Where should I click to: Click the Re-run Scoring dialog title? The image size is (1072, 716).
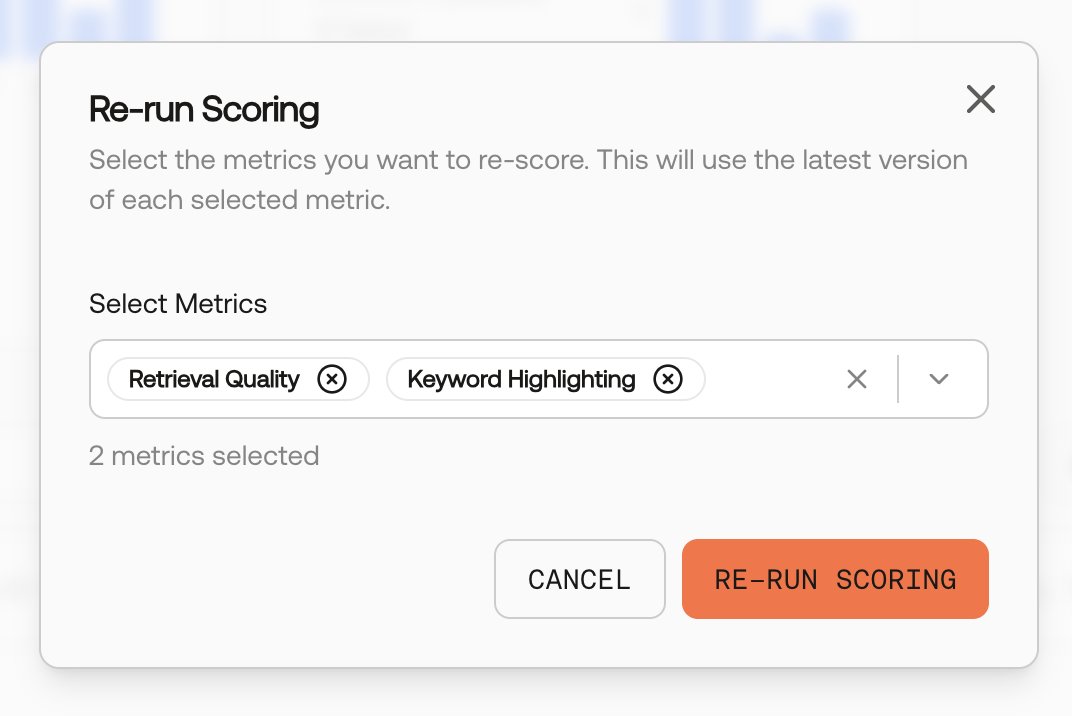204,109
